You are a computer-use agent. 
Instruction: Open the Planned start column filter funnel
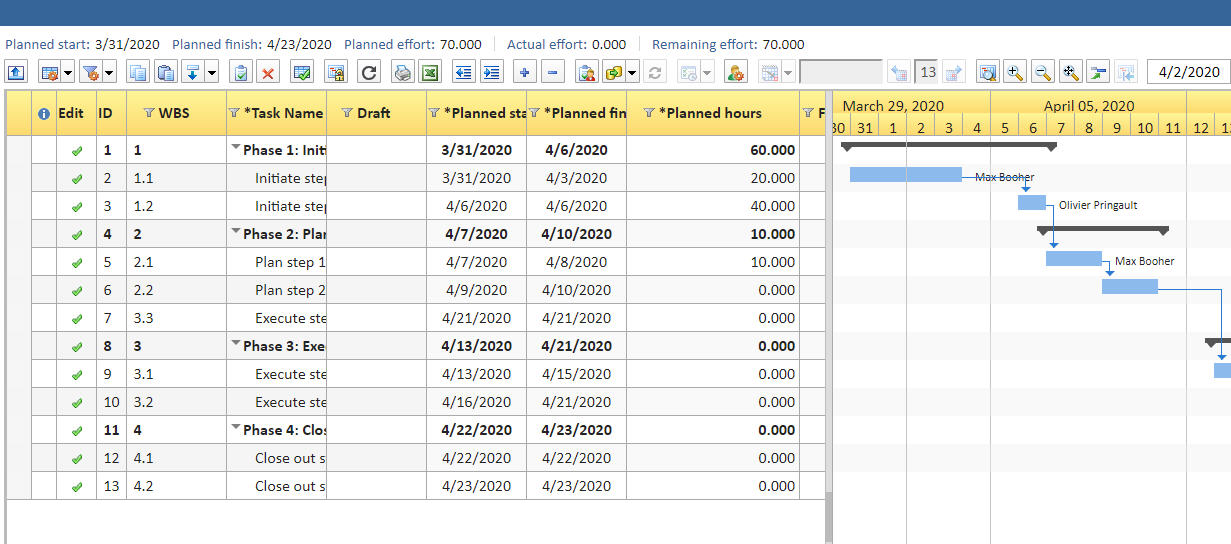[434, 113]
